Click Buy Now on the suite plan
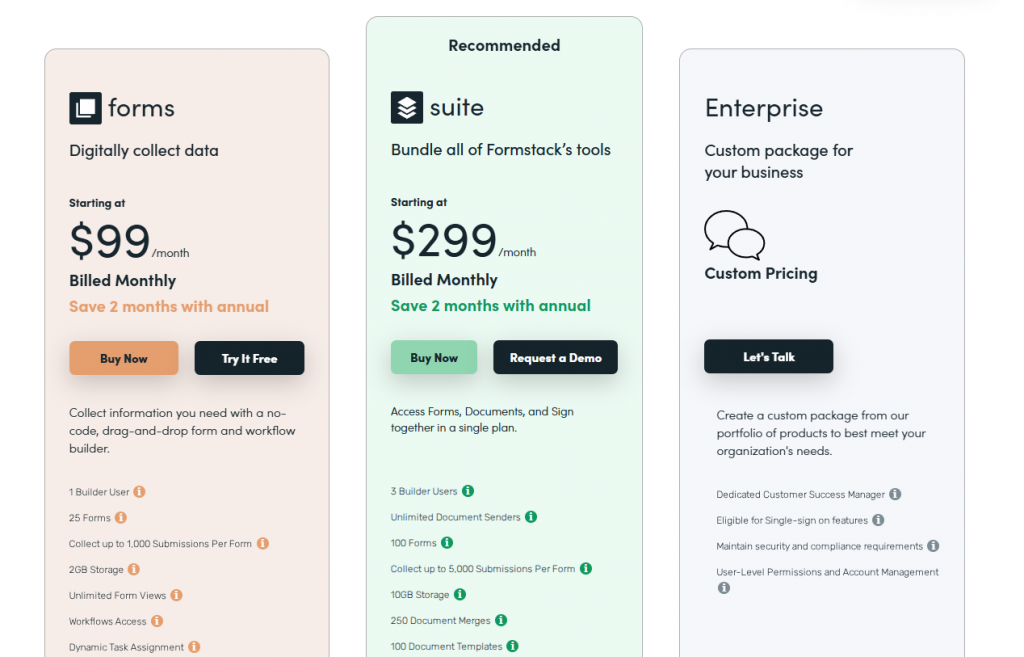The height and width of the screenshot is (657, 1024). (x=434, y=357)
